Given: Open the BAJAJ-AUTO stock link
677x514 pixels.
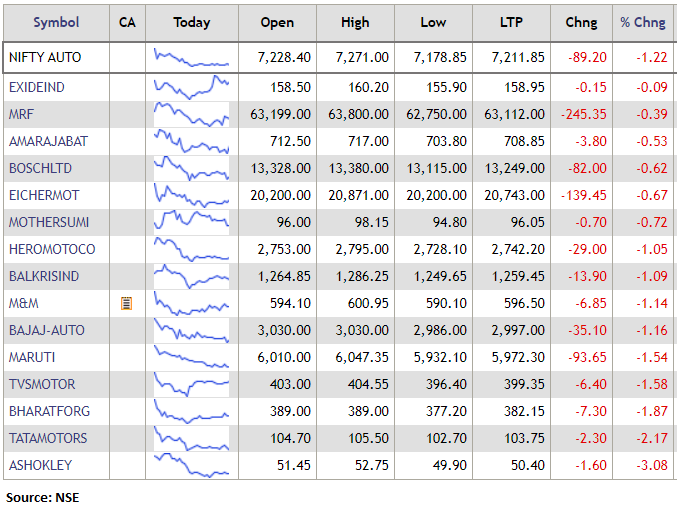Looking at the screenshot, I should coord(46,330).
